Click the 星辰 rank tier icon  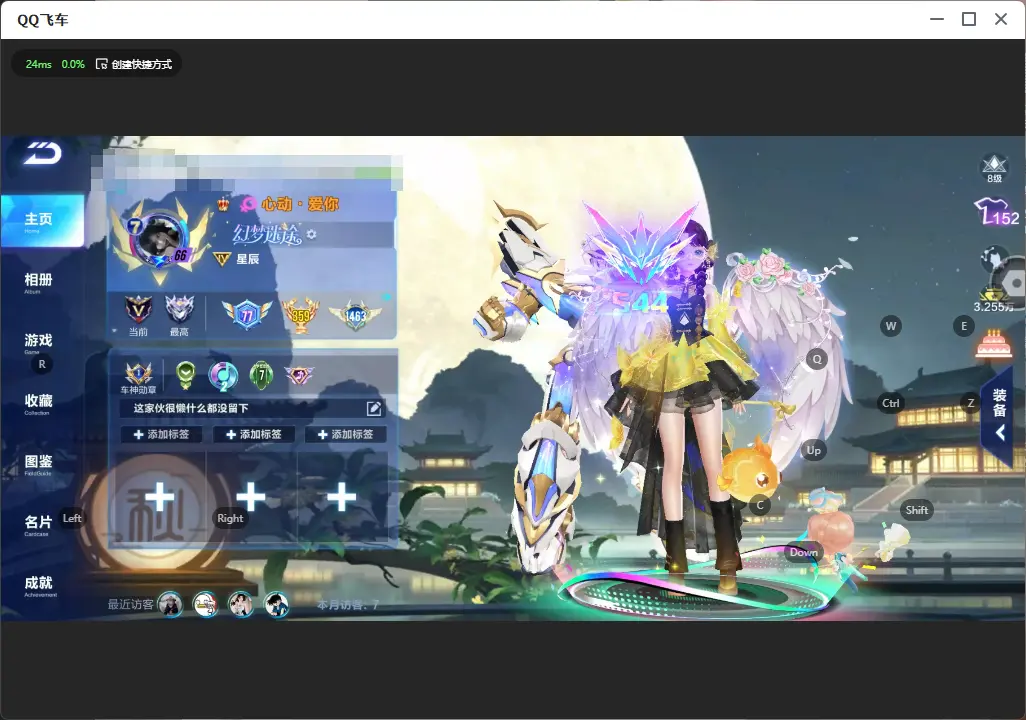coord(222,259)
